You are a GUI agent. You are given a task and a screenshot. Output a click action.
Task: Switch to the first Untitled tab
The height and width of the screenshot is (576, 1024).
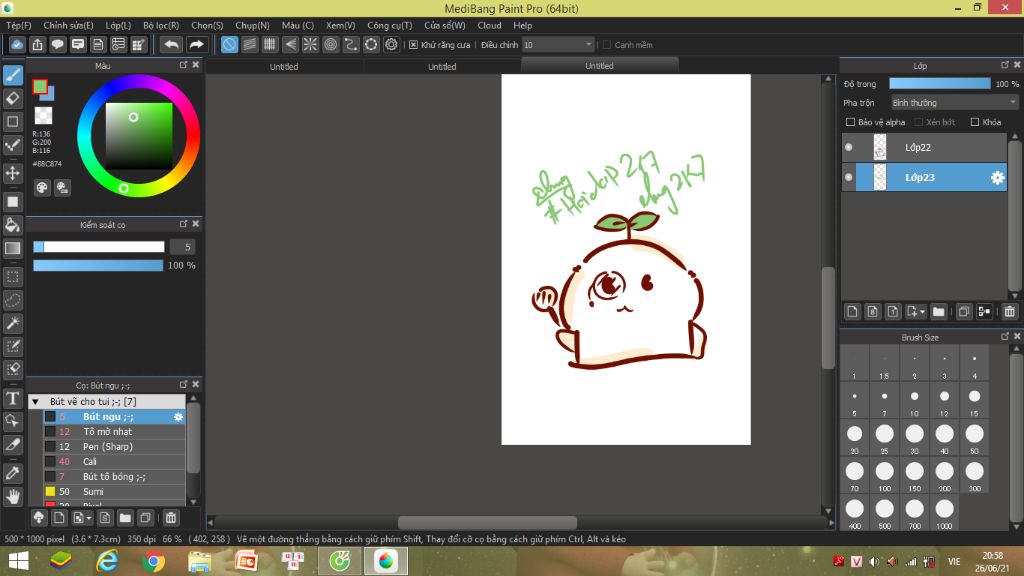point(283,67)
